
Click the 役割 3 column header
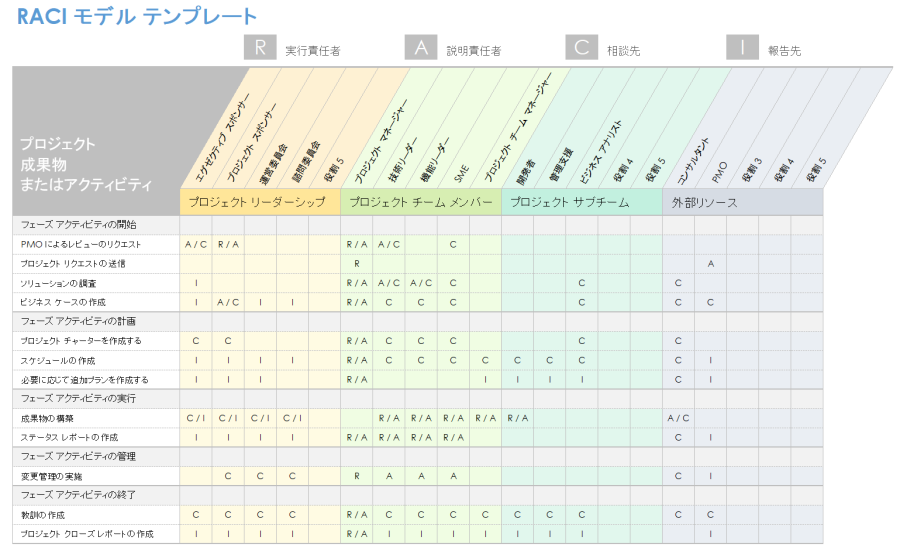[x=752, y=170]
